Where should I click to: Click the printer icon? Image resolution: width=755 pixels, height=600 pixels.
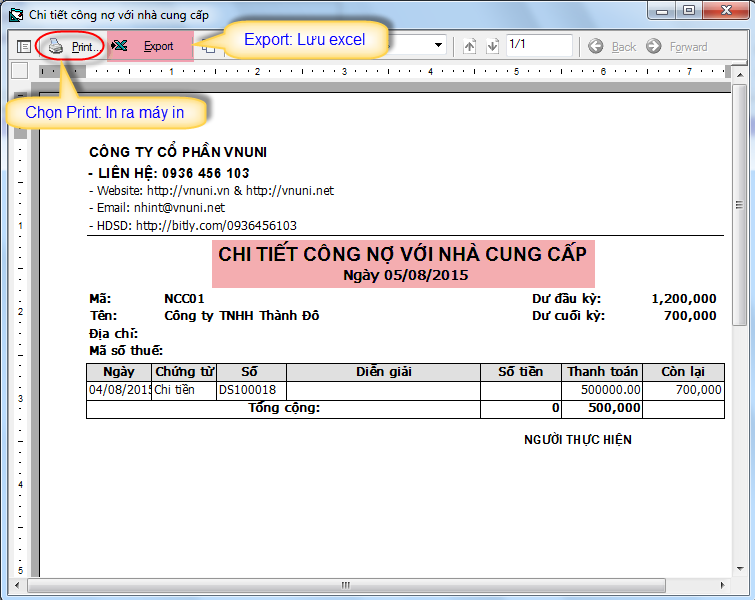point(56,47)
